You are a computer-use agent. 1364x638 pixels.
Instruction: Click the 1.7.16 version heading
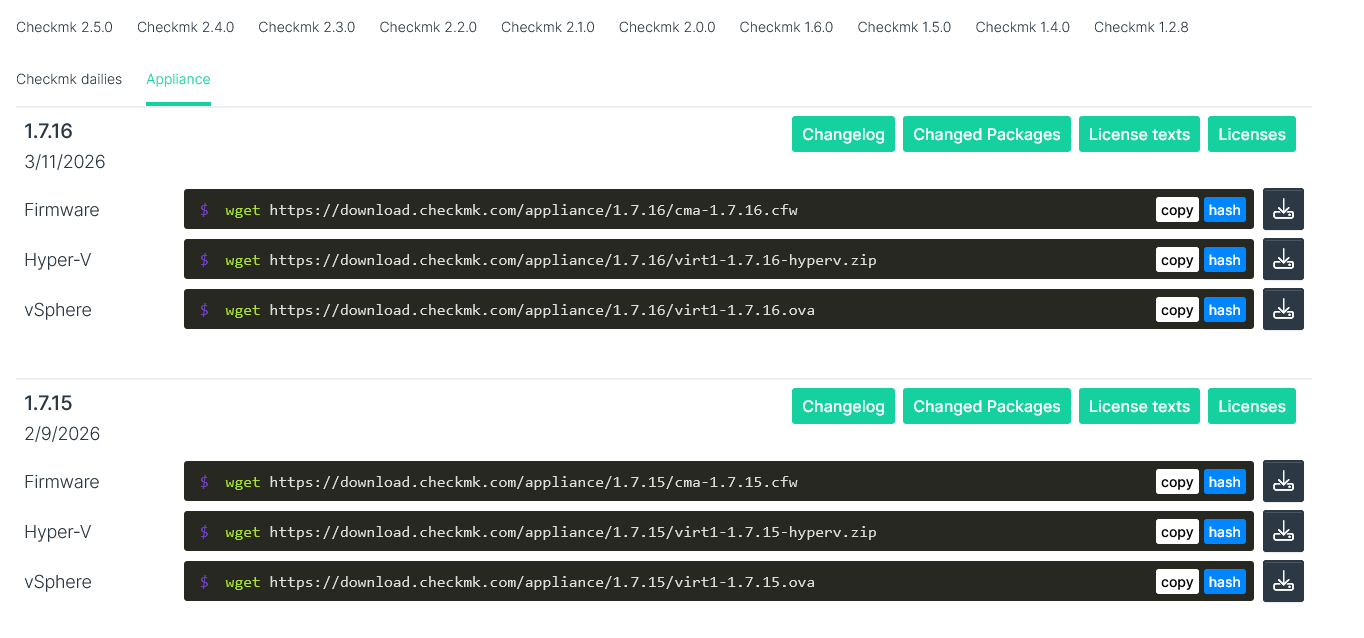[x=49, y=131]
